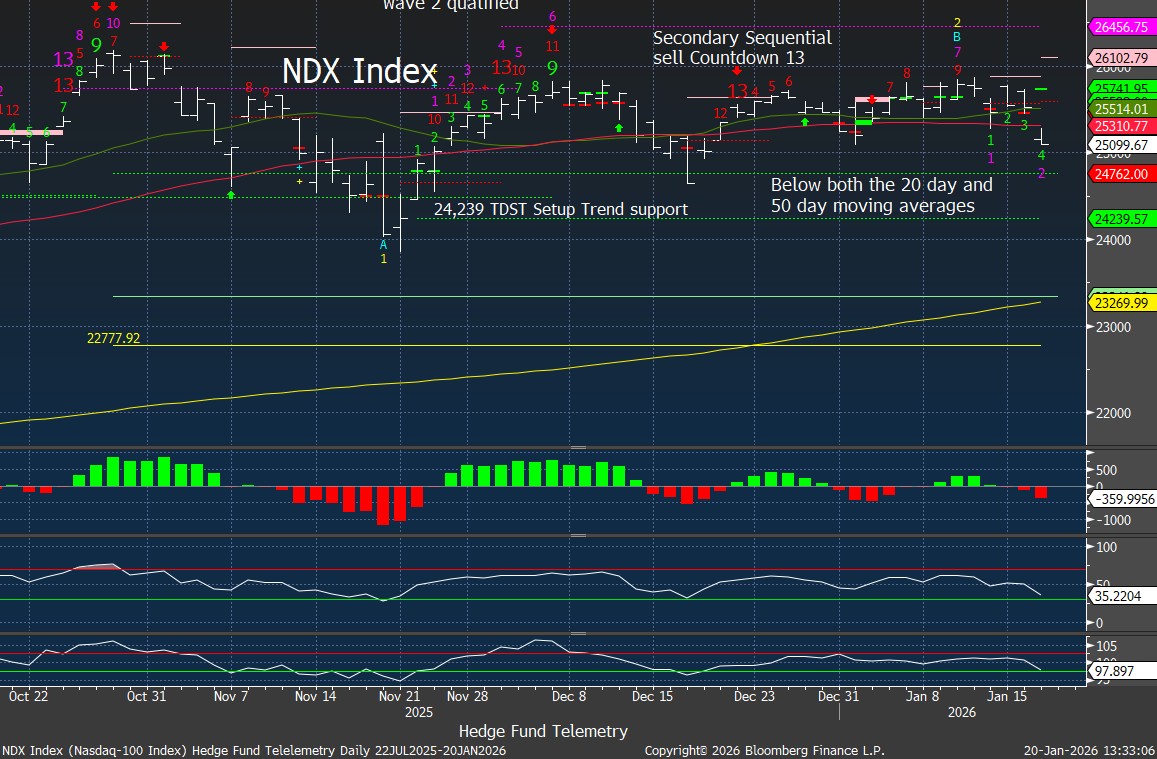Click the divider handle above the bottom indicator panel
The height and width of the screenshot is (759, 1157).
pyautogui.click(x=577, y=633)
